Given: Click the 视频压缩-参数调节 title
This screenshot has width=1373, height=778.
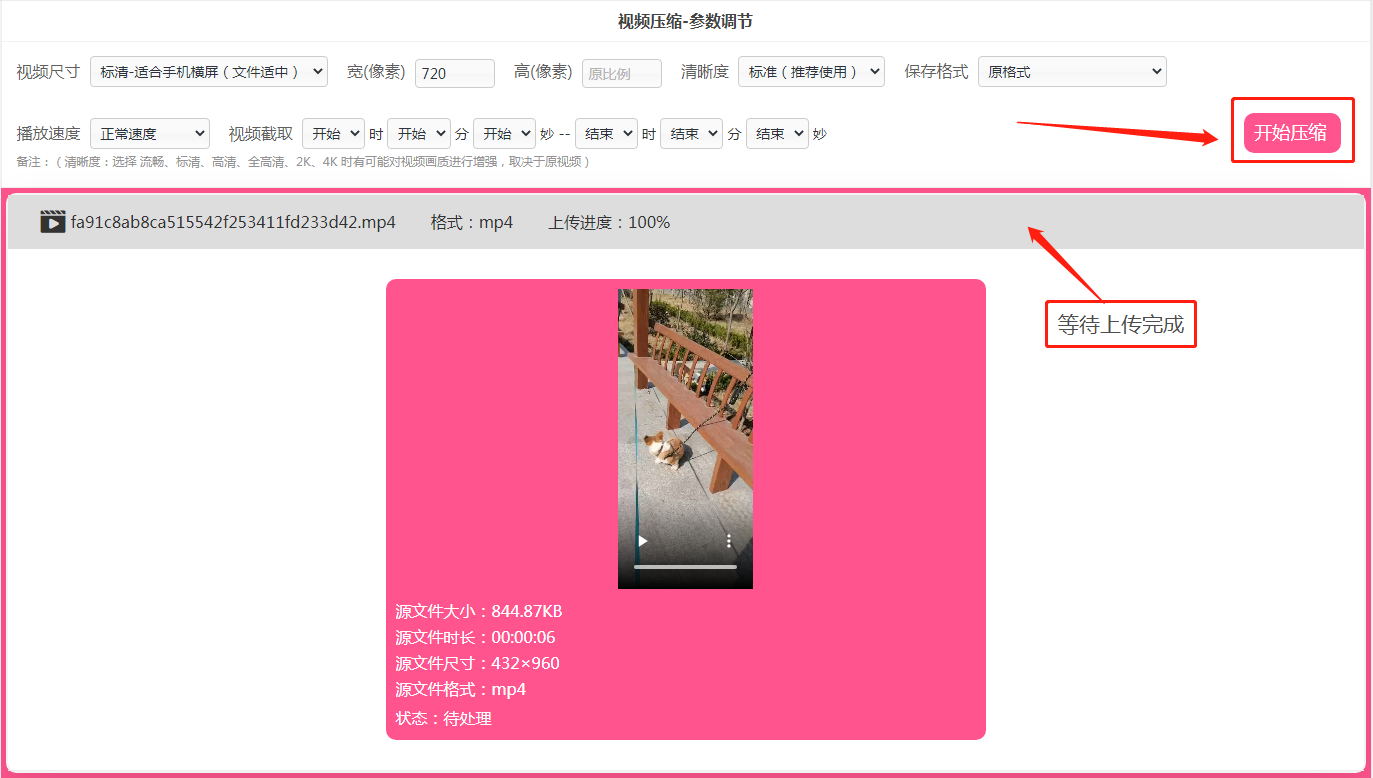Looking at the screenshot, I should click(685, 21).
